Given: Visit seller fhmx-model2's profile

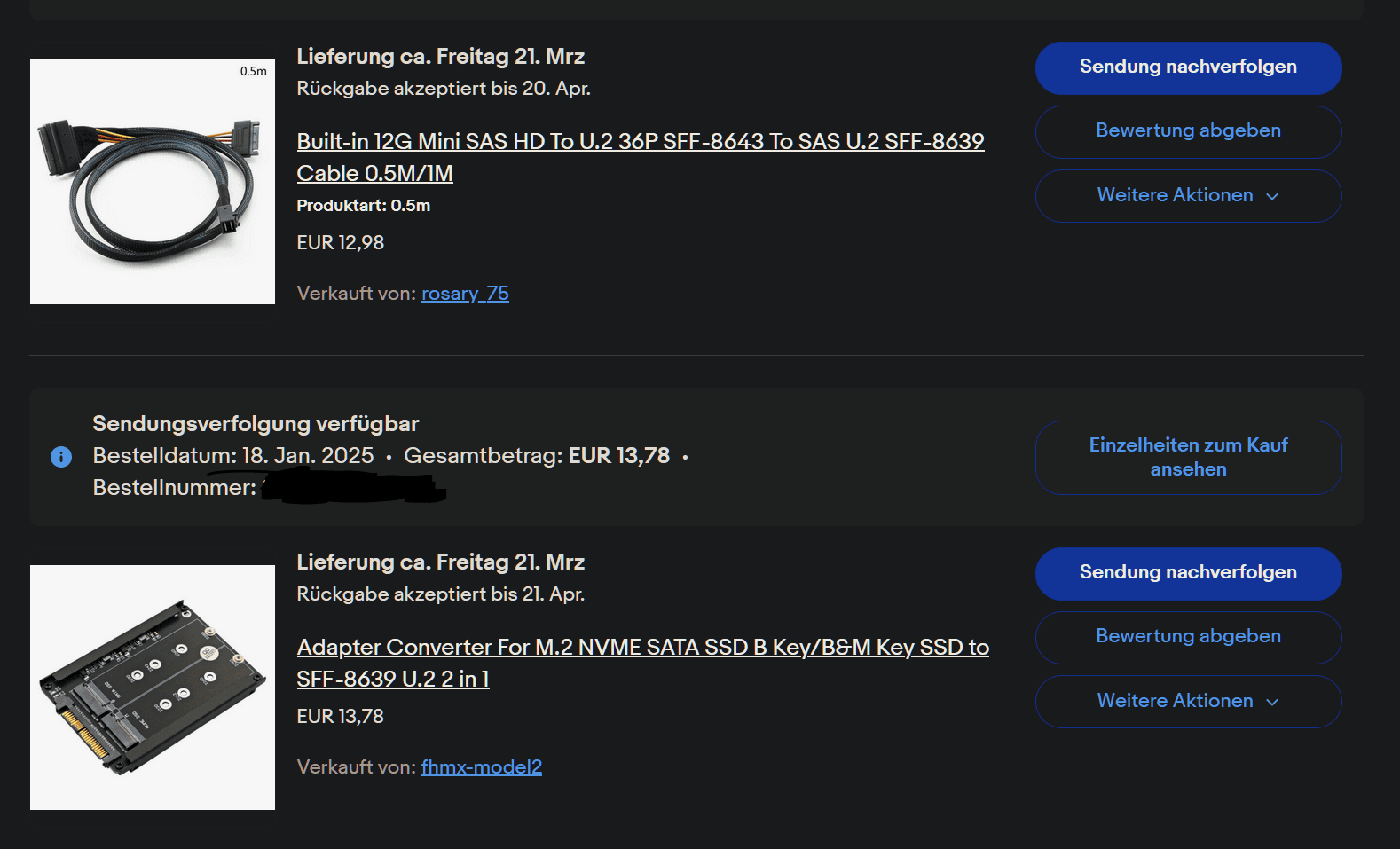Looking at the screenshot, I should click(481, 767).
